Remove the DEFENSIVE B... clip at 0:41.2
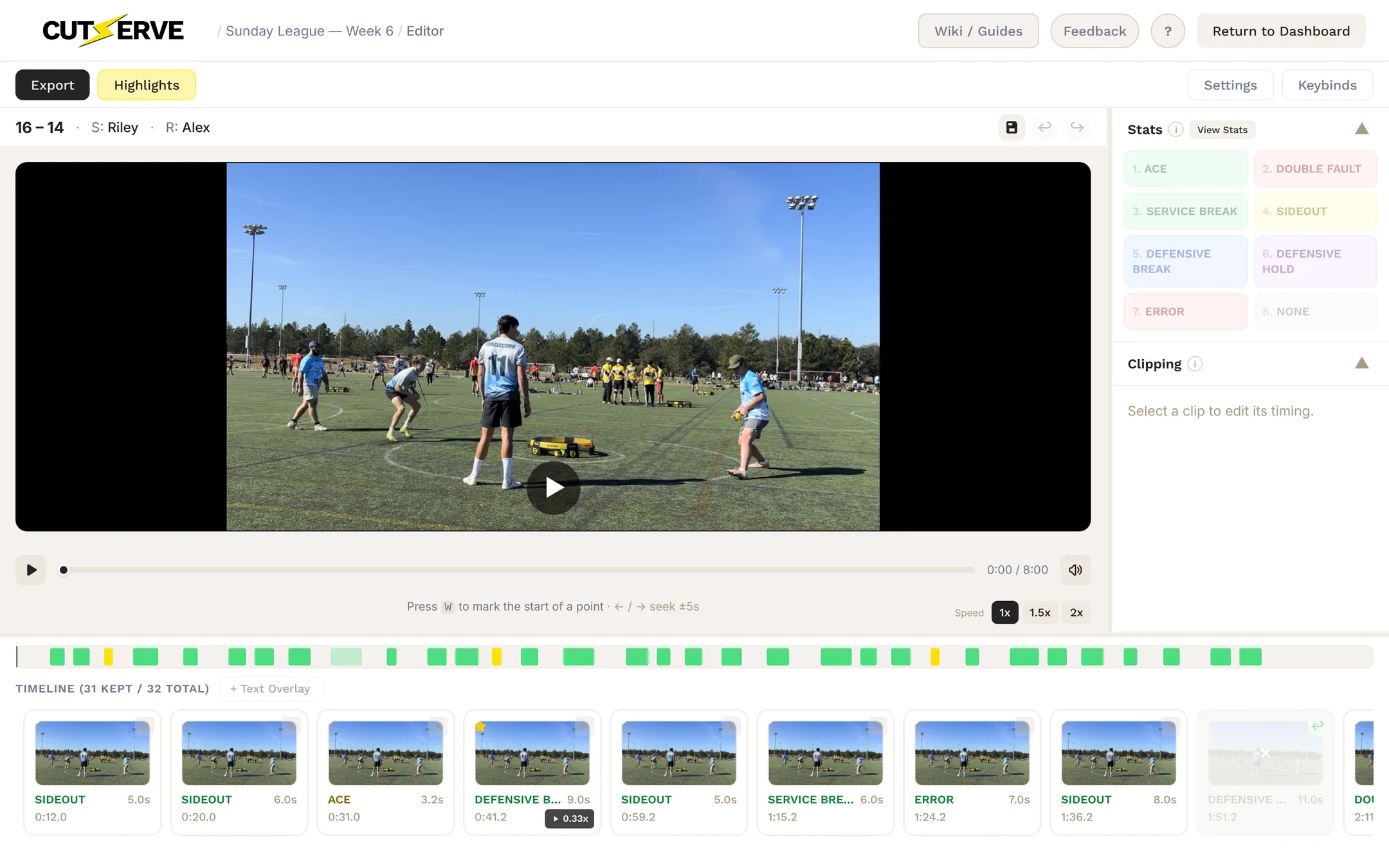 point(584,726)
